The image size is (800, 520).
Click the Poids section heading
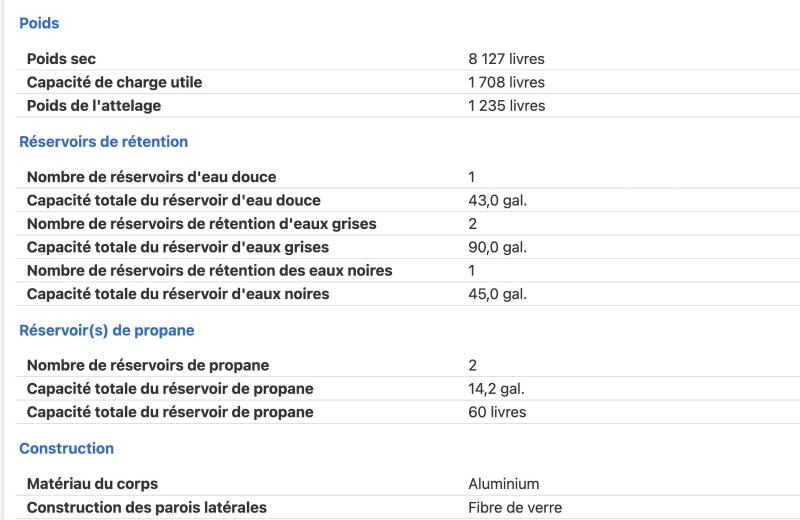pos(39,23)
